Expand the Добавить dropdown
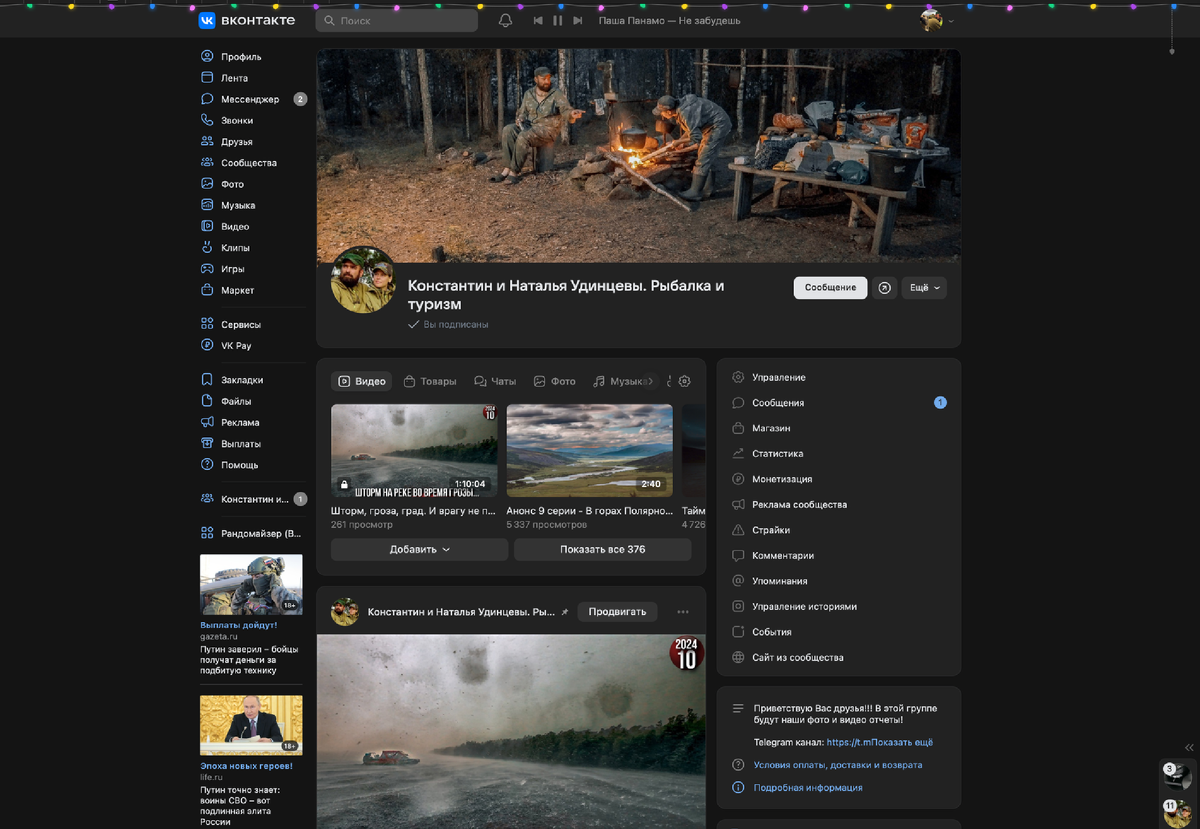The width and height of the screenshot is (1200, 829). 420,550
